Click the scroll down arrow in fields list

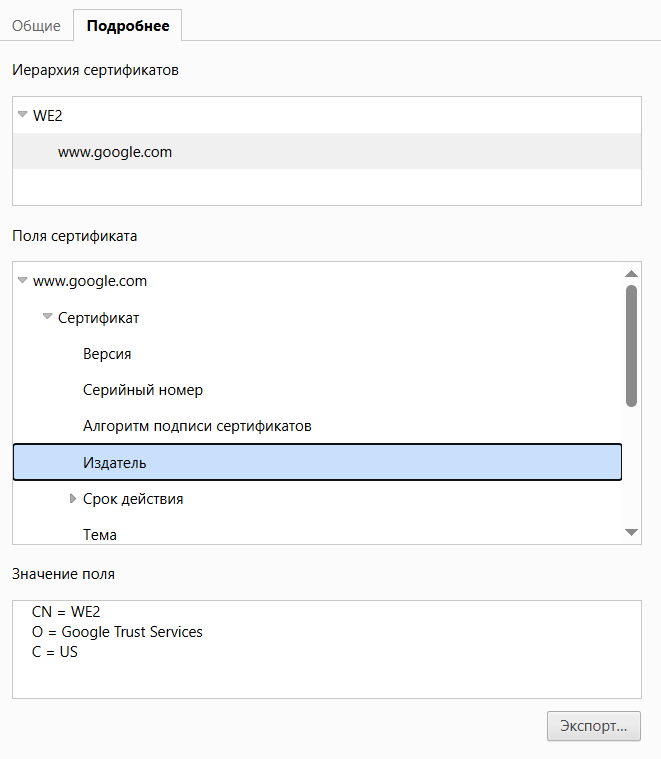click(x=631, y=533)
